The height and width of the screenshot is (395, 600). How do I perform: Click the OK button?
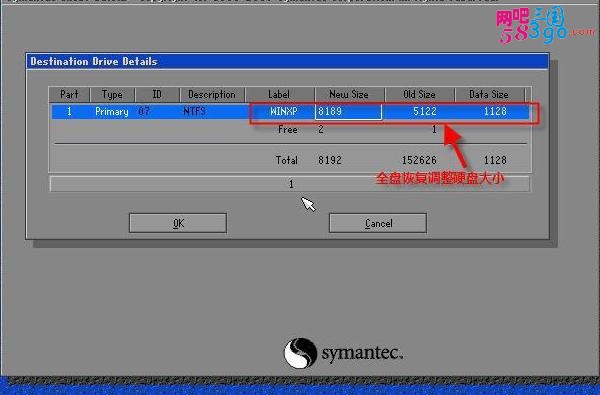(178, 223)
